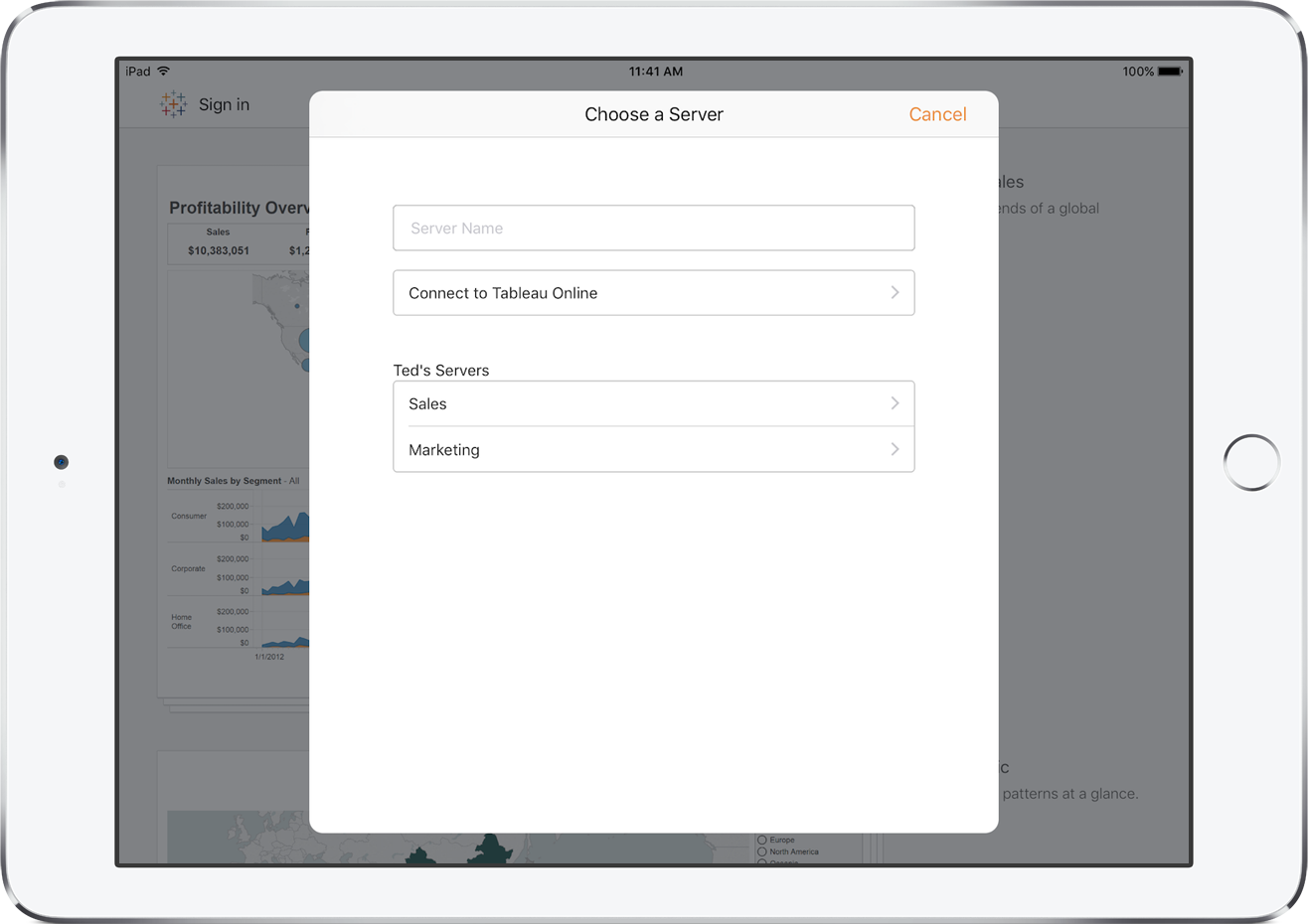This screenshot has width=1308, height=924.
Task: Tap the 100% battery percentage
Action: 1138,72
